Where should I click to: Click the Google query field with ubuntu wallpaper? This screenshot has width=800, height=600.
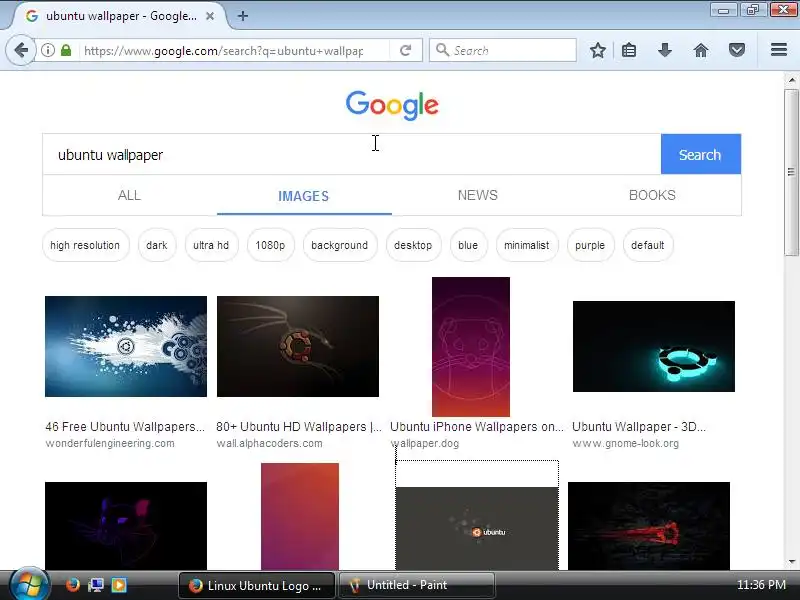click(x=352, y=154)
